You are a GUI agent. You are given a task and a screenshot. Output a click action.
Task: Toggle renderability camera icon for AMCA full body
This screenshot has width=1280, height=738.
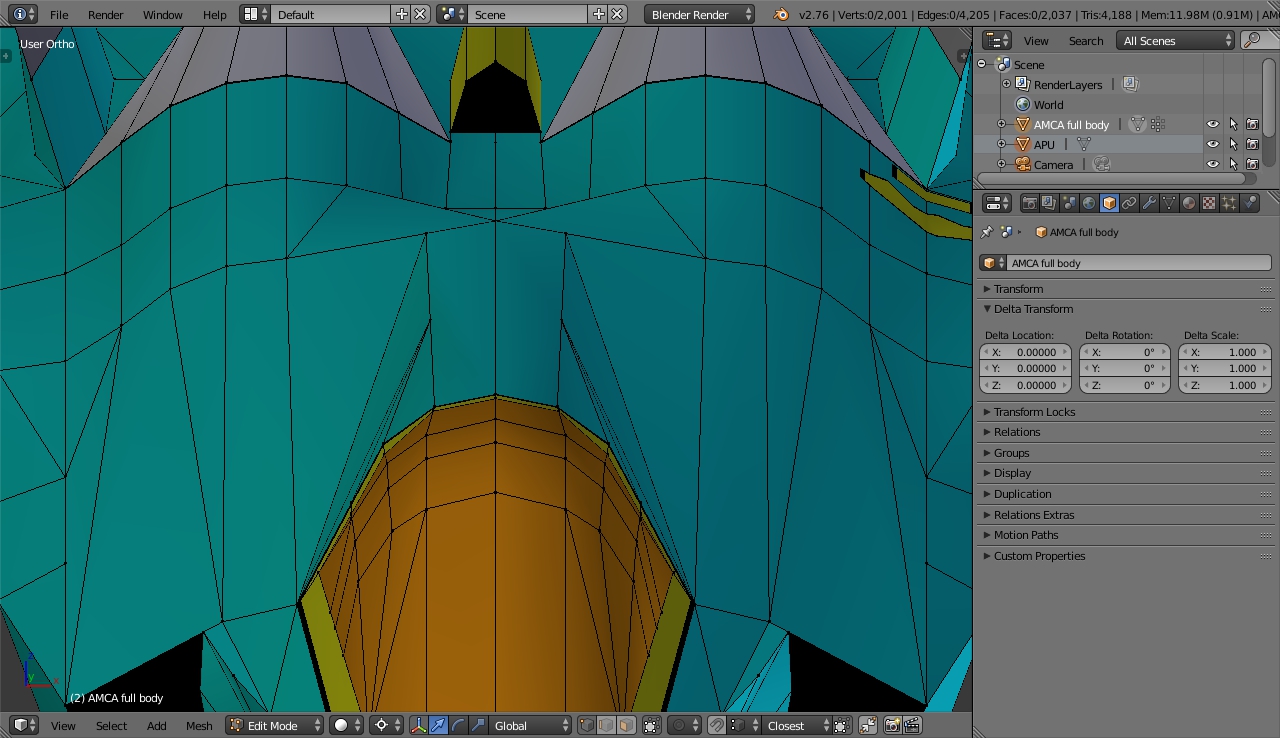(1252, 124)
